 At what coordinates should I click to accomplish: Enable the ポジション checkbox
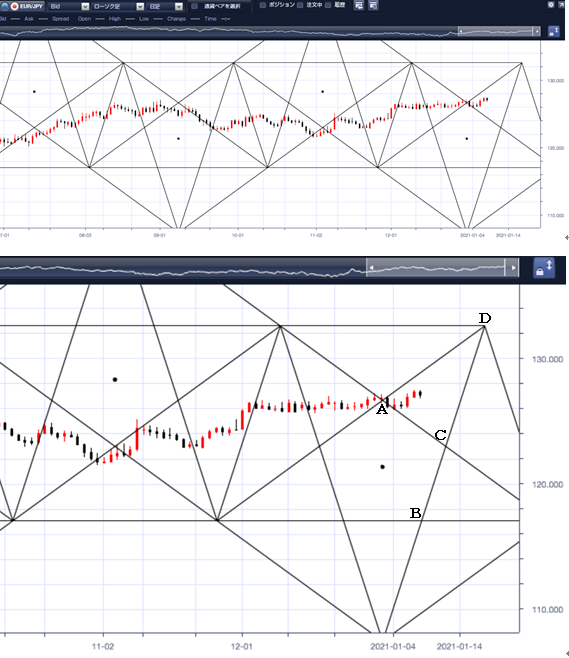[x=263, y=5]
